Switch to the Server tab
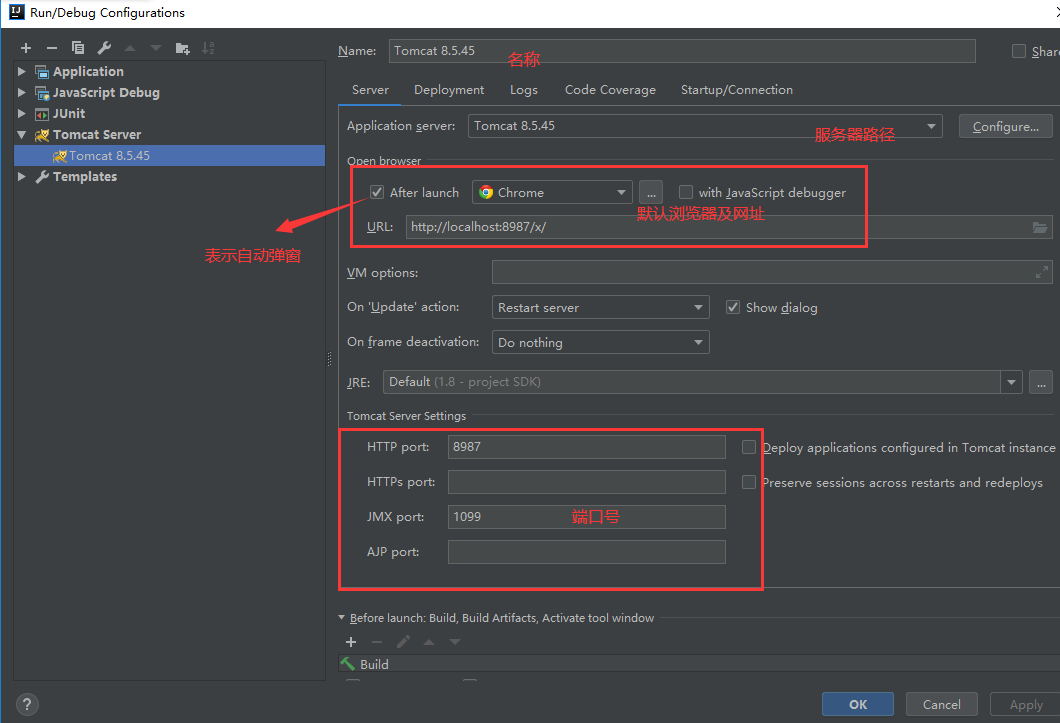 click(370, 90)
